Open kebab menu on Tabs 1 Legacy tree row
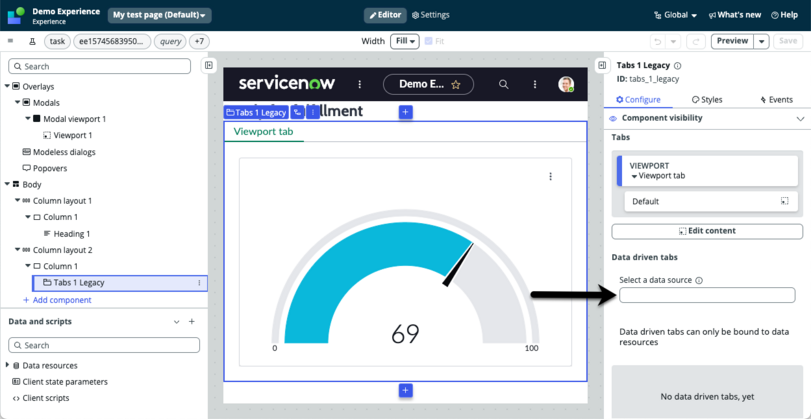 [x=199, y=283]
